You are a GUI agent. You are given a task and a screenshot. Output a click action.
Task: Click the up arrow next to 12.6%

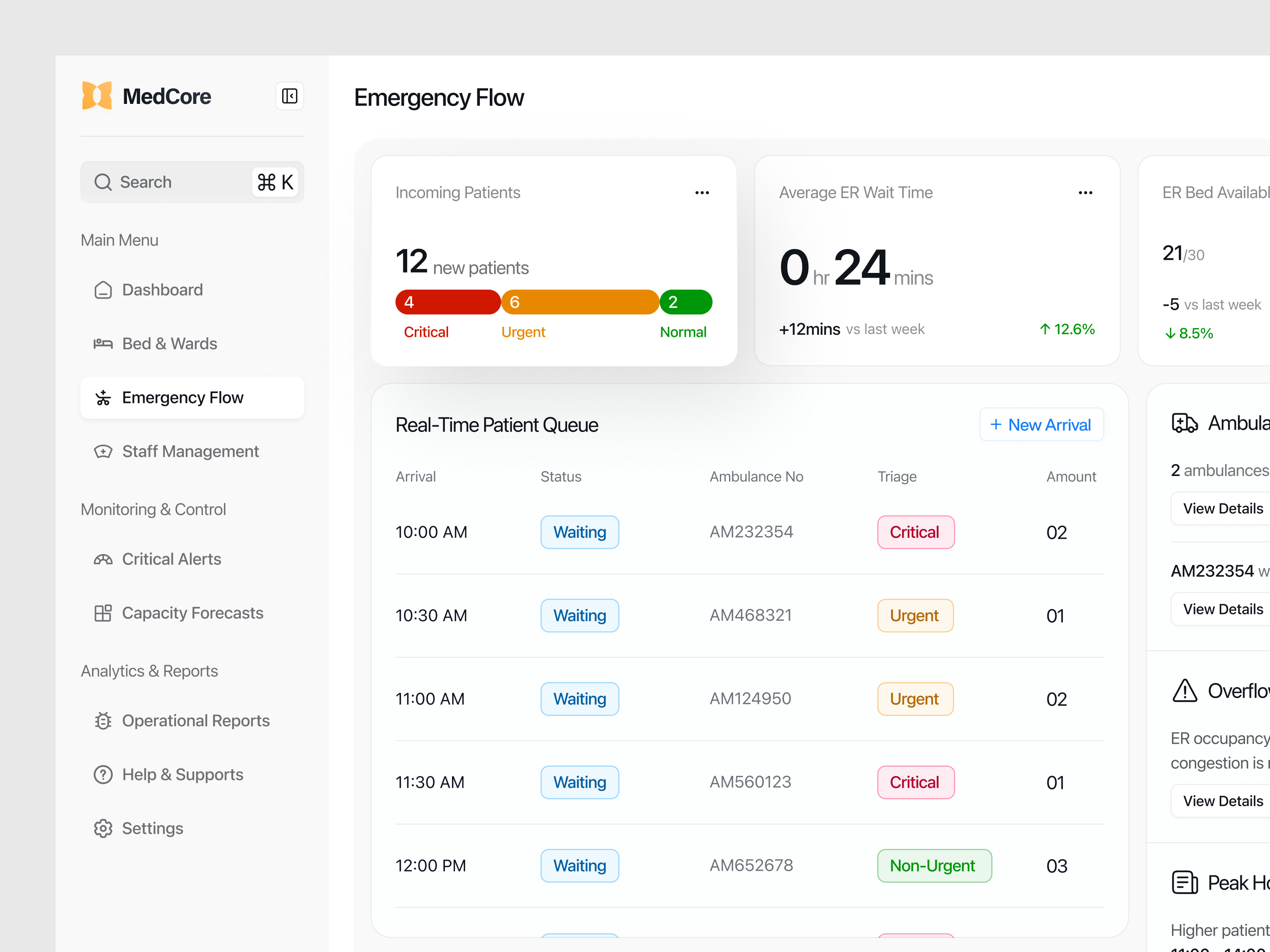pyautogui.click(x=1045, y=329)
